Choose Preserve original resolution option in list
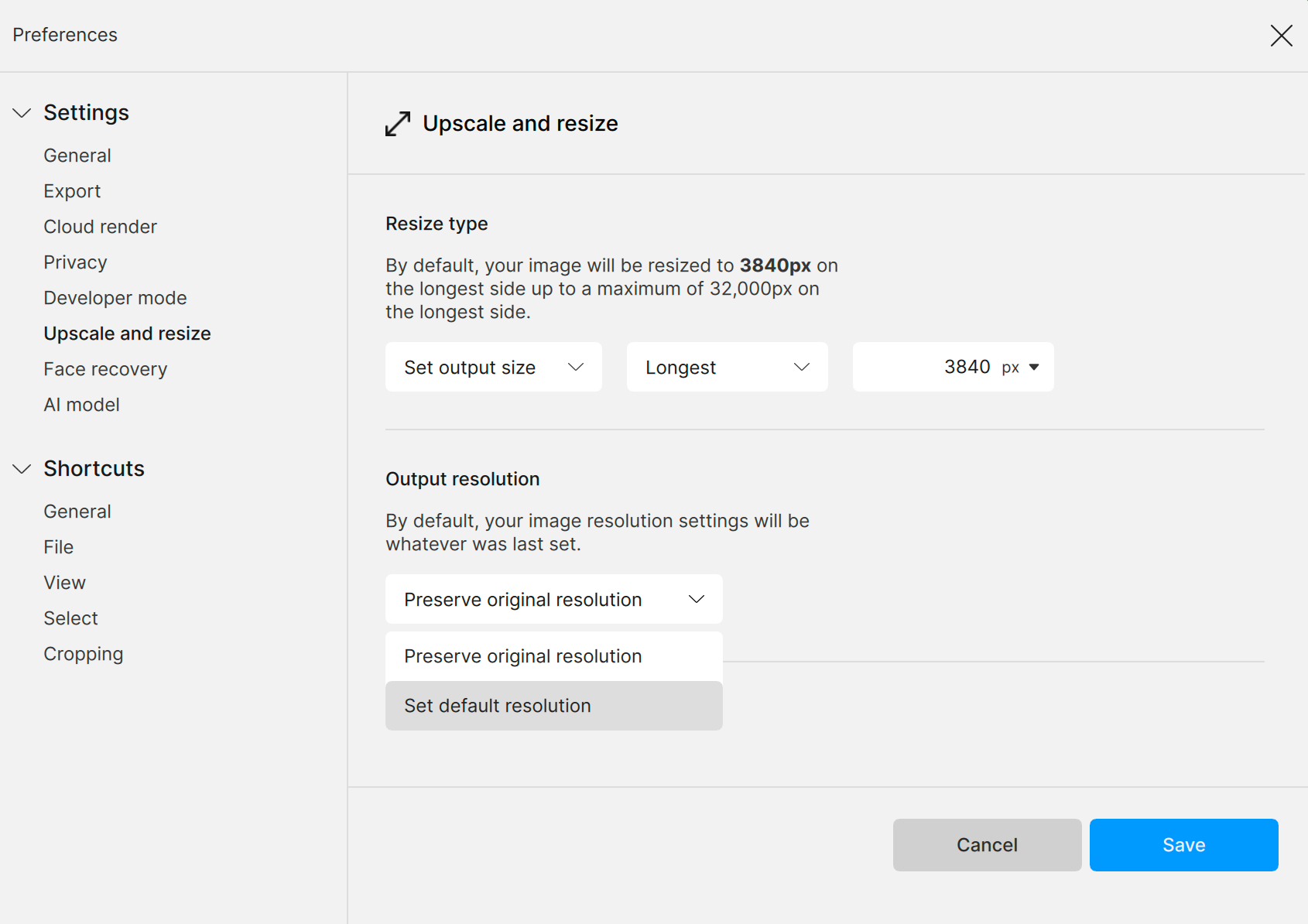This screenshot has height=924, width=1308. coord(554,656)
